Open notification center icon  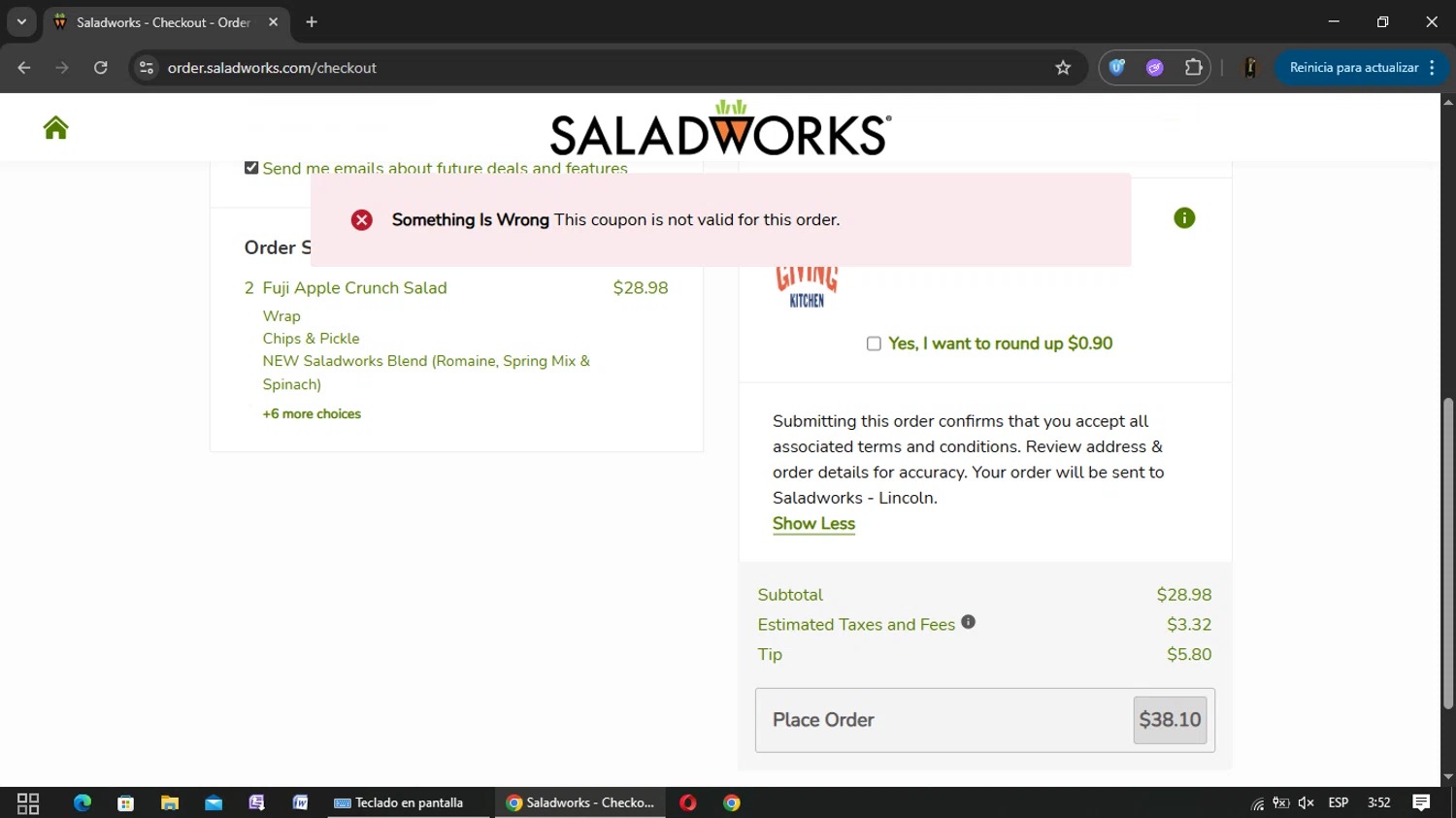pyautogui.click(x=1421, y=803)
